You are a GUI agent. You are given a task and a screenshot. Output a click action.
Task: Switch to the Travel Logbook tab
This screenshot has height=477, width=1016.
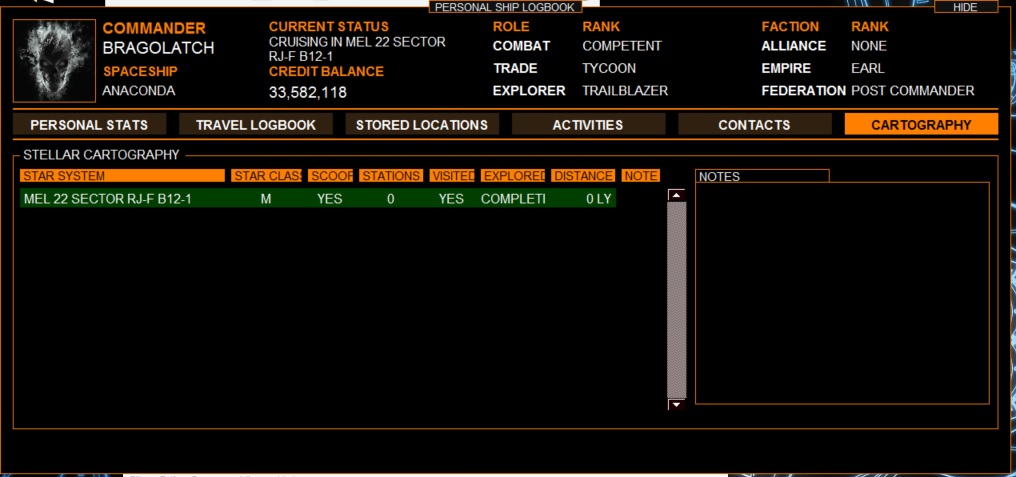[x=256, y=124]
